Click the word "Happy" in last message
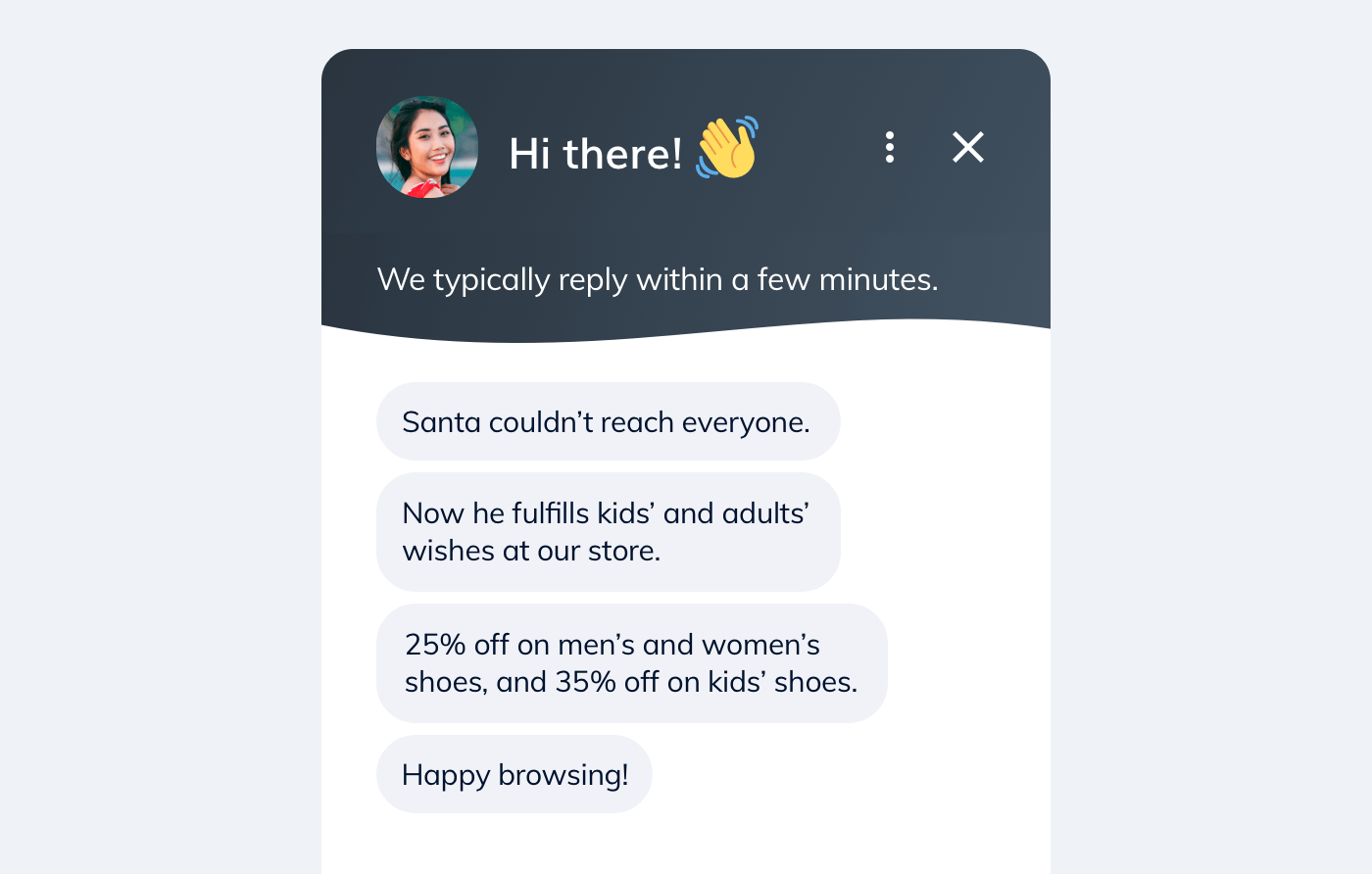The width and height of the screenshot is (1372, 874). point(446,775)
